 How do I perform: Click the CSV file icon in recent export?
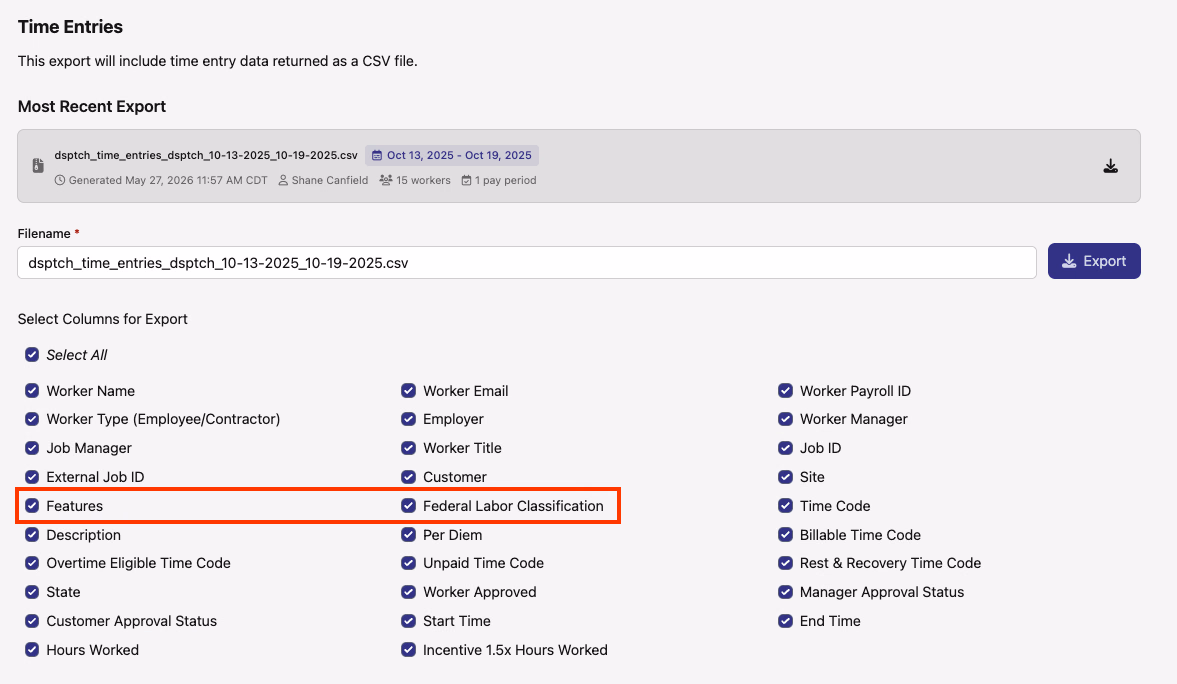coord(38,166)
